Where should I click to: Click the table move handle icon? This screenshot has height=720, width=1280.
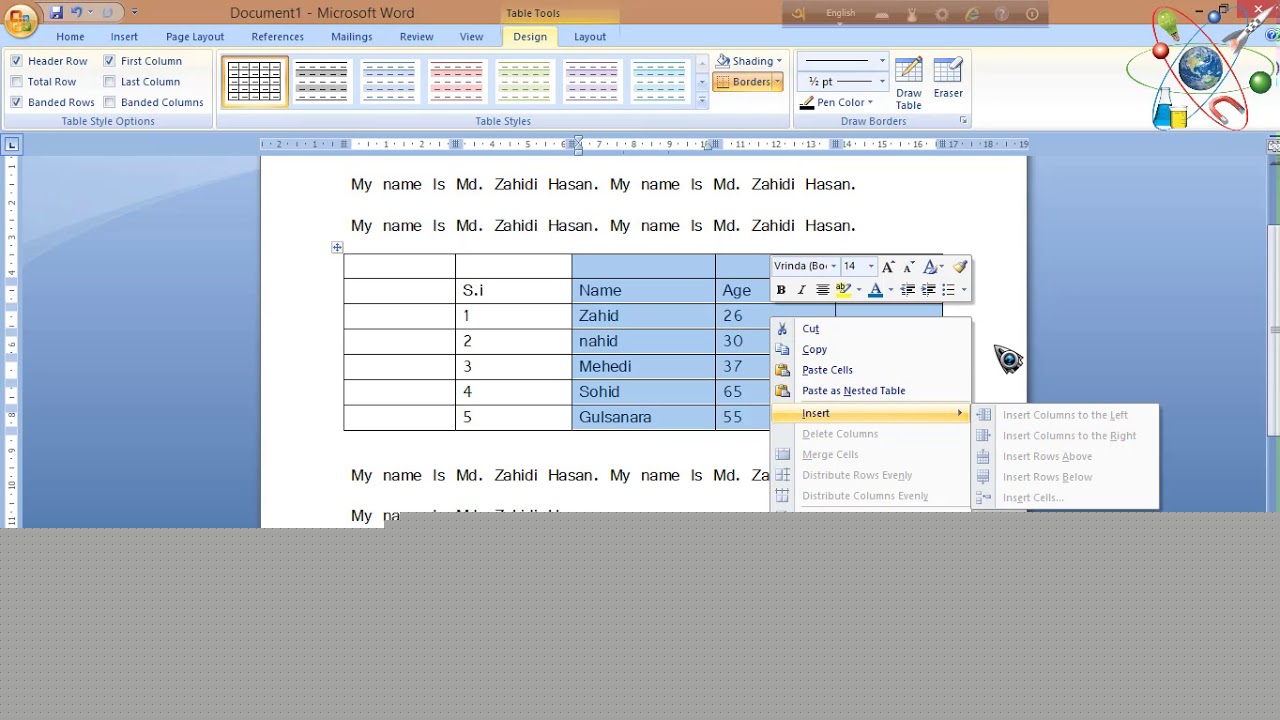tap(337, 247)
